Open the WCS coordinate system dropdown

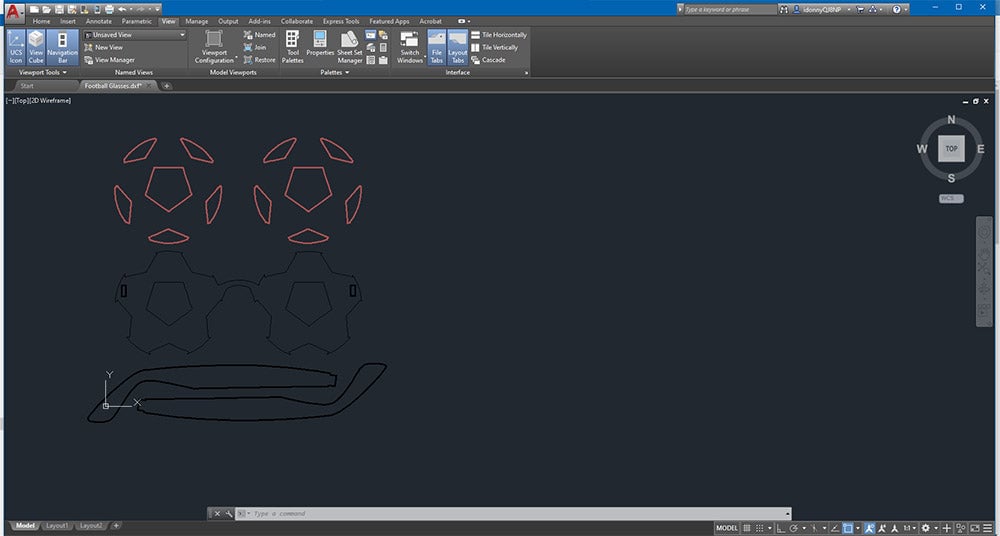(x=950, y=198)
